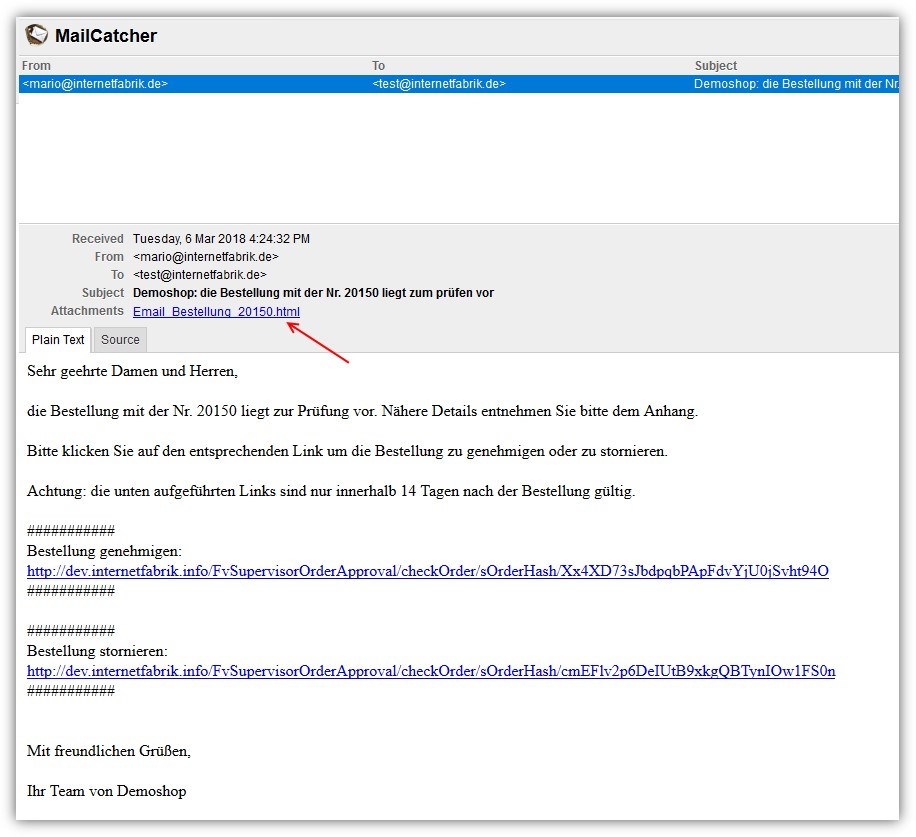Screen dimensions: 916x837
Task: Open the Bestellung stornieren cancellation link
Action: click(x=431, y=671)
